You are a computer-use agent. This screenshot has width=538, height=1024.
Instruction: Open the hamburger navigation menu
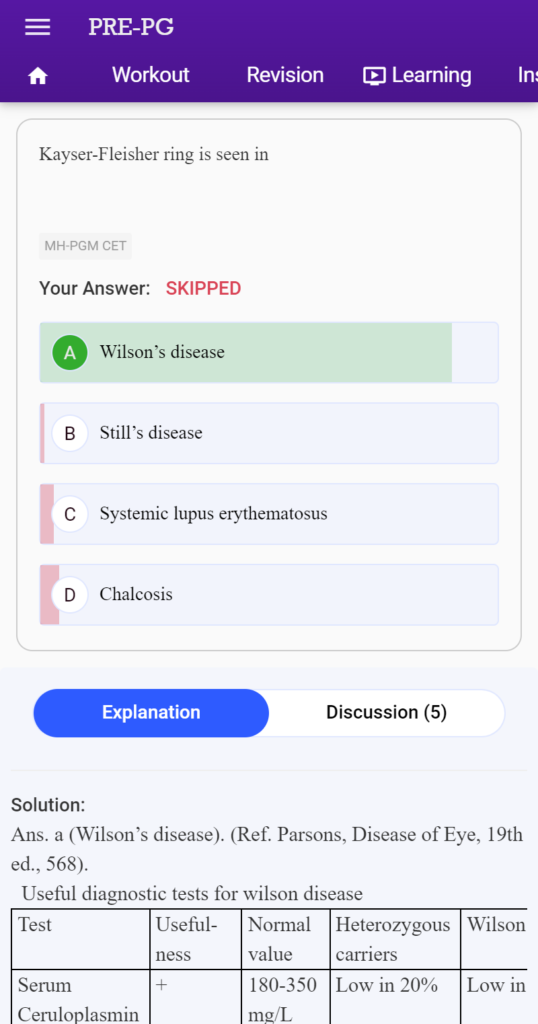[38, 27]
